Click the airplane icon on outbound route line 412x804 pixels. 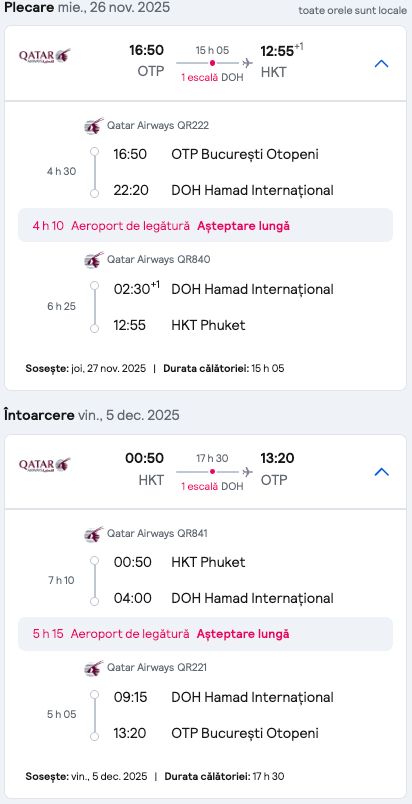click(x=248, y=63)
